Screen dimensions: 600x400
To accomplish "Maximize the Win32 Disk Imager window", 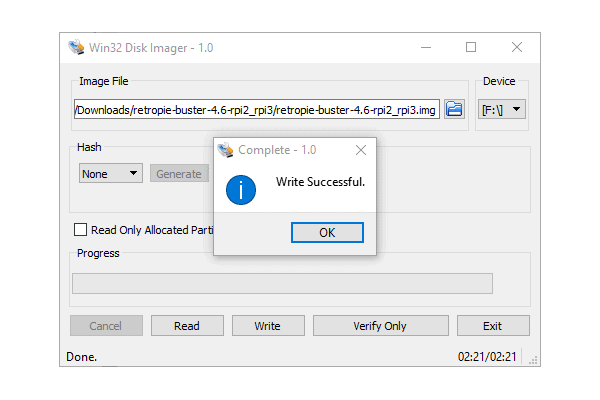I will [471, 47].
